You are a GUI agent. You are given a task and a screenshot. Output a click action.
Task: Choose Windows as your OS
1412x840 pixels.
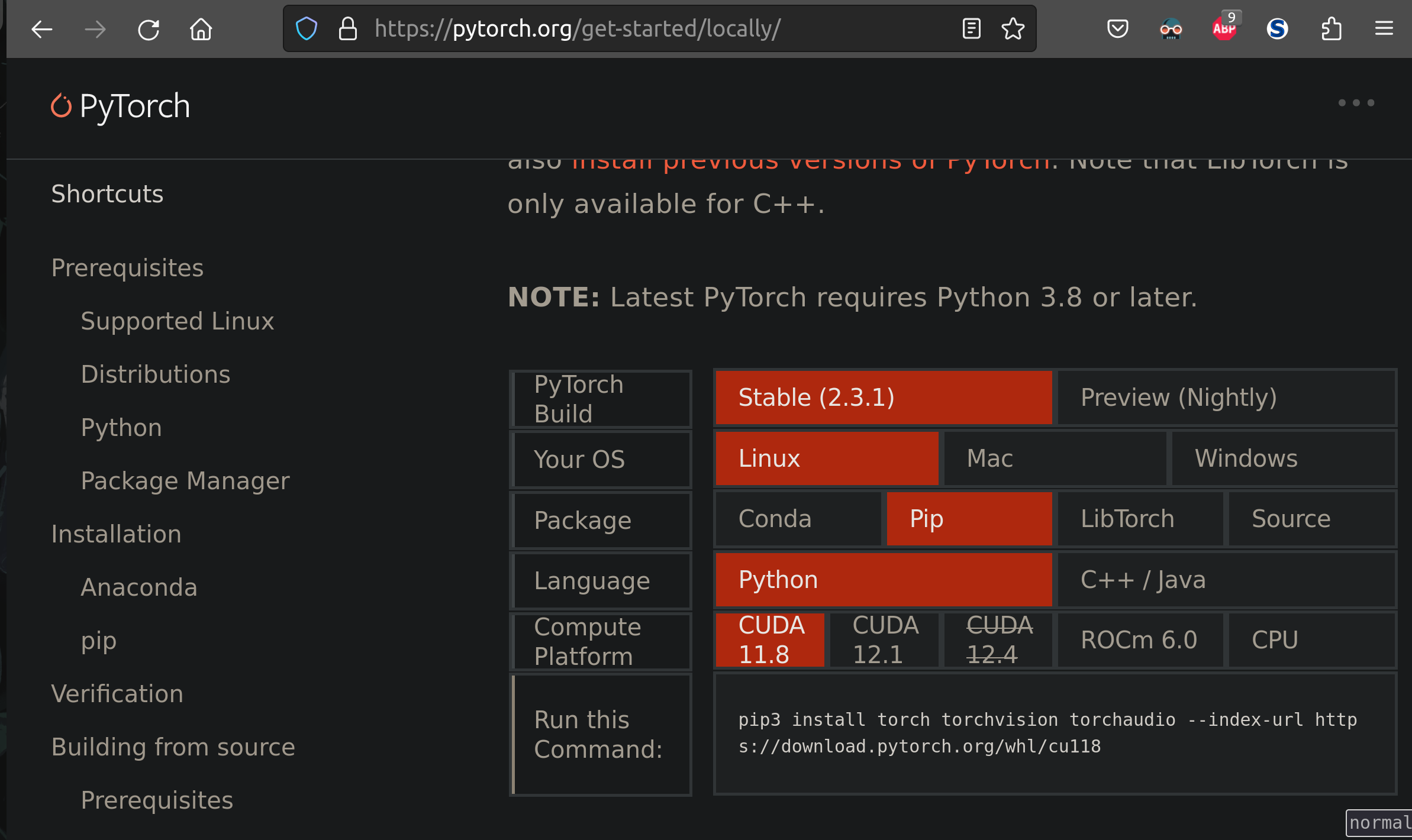(1283, 458)
